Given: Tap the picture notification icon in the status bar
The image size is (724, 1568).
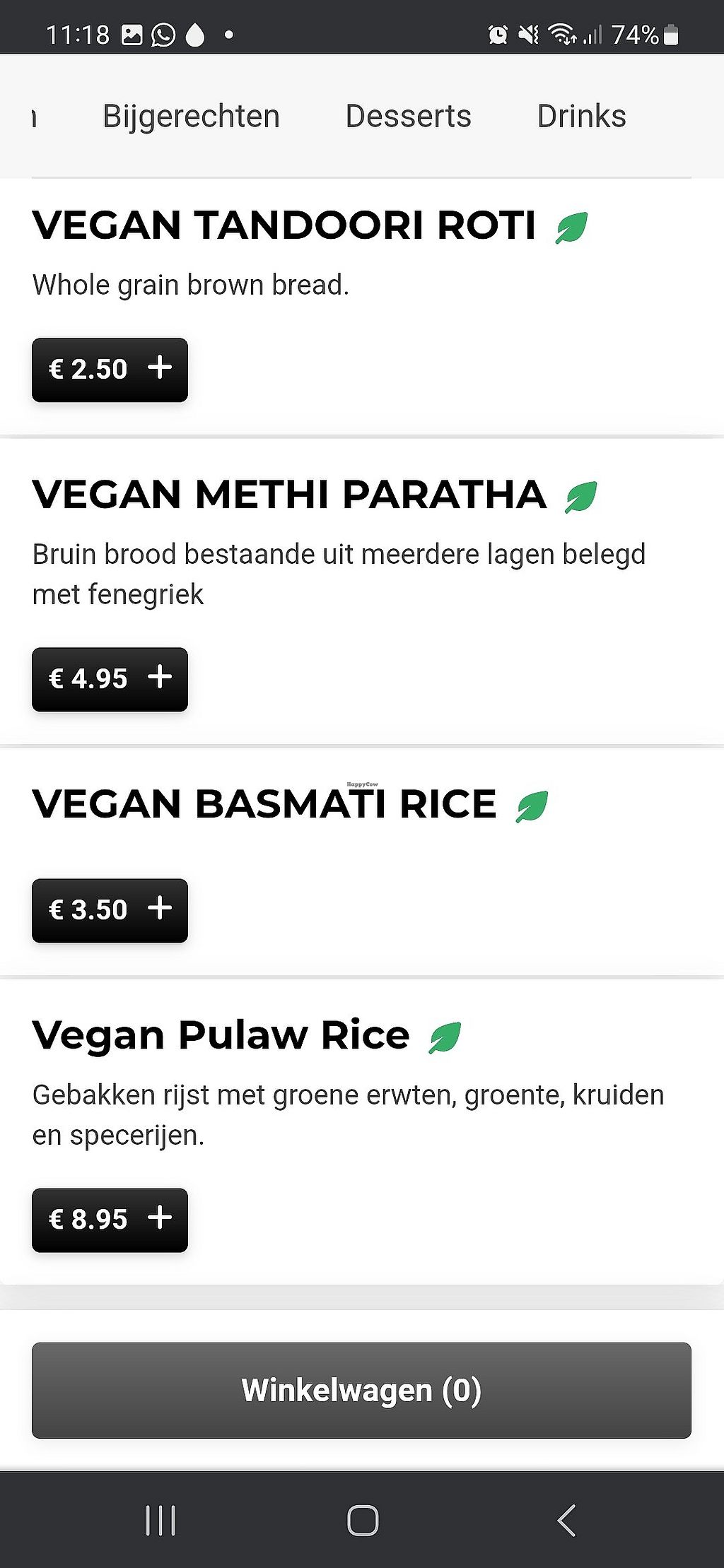Looking at the screenshot, I should 132,35.
